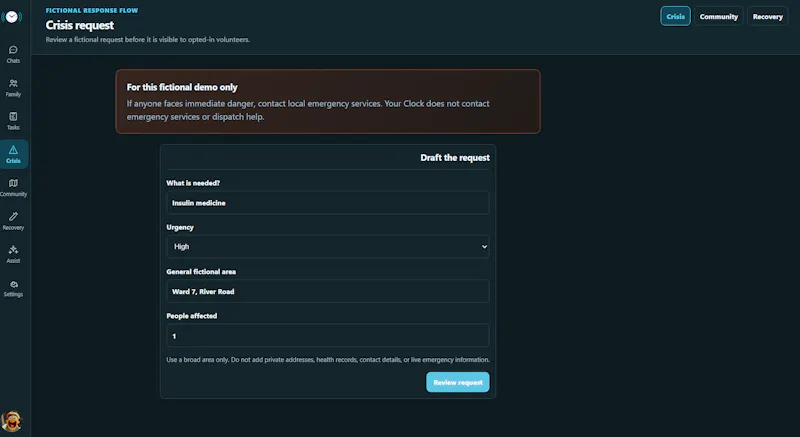This screenshot has height=437, width=800.
Task: Click the 'General fictional area' label
Action: pyautogui.click(x=201, y=272)
